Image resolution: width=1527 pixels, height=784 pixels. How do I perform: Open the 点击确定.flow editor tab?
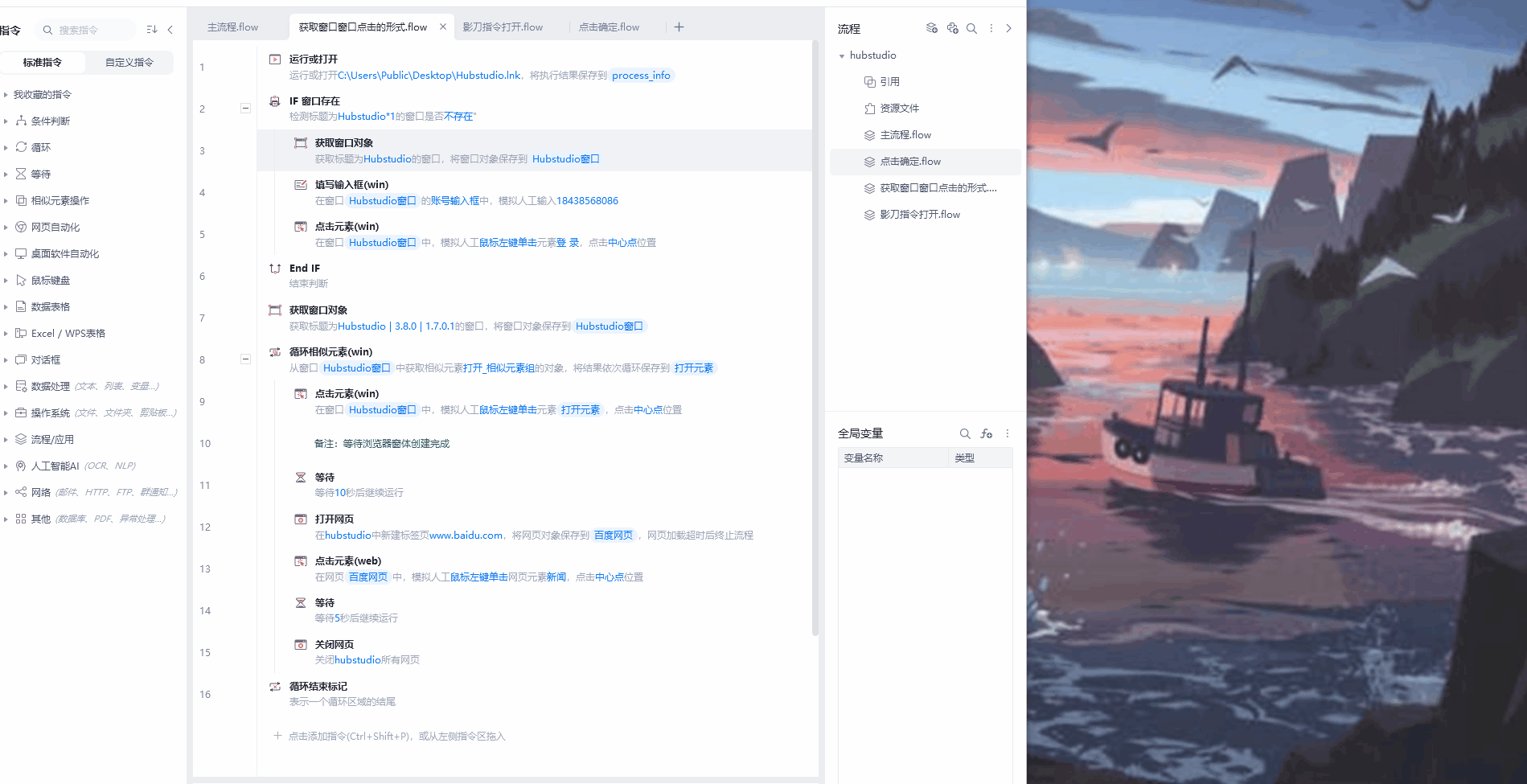tap(610, 27)
